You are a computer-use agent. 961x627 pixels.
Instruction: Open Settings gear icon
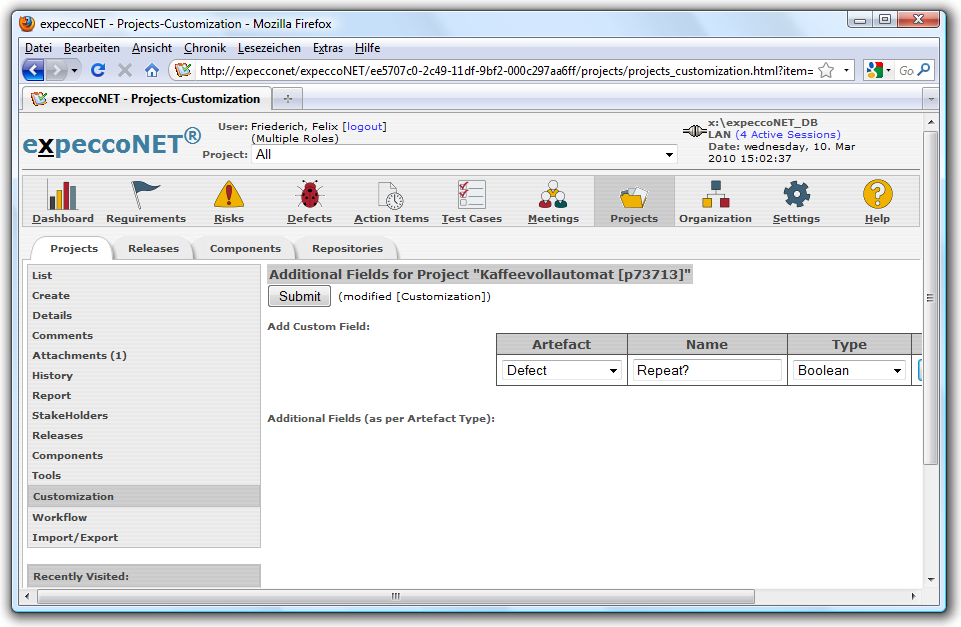point(796,195)
